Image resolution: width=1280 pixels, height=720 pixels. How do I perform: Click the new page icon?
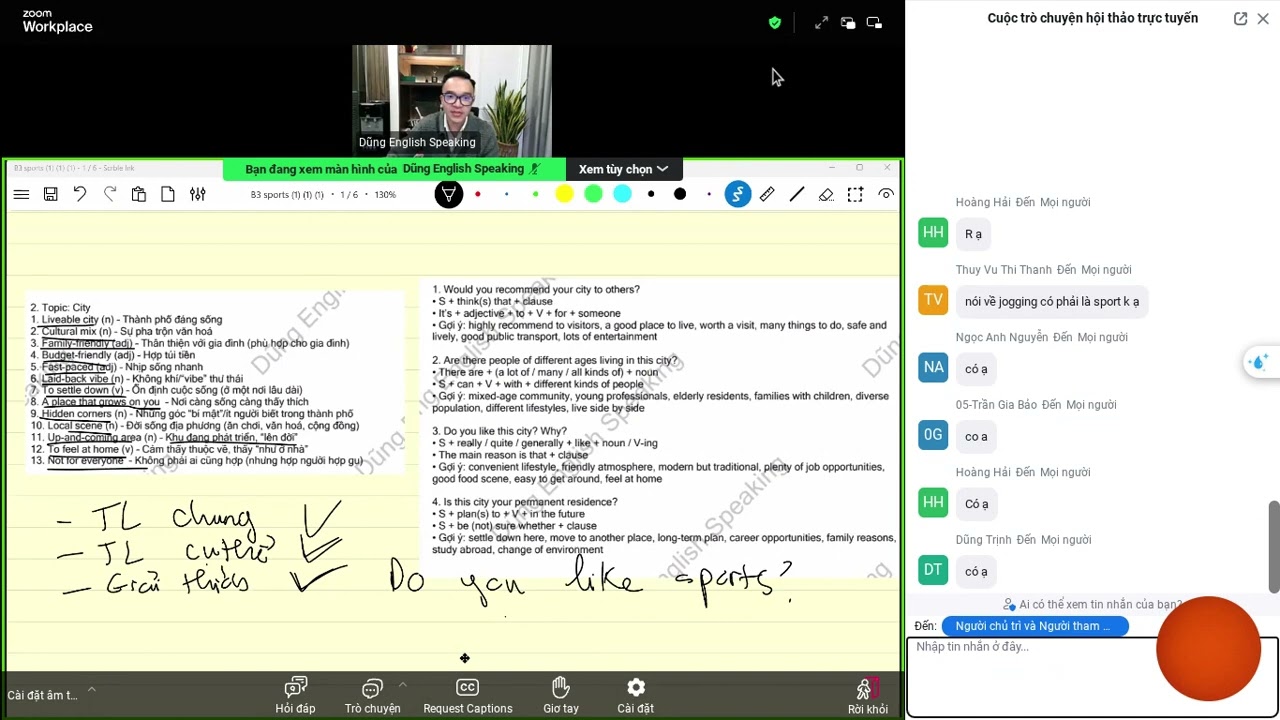tap(168, 195)
